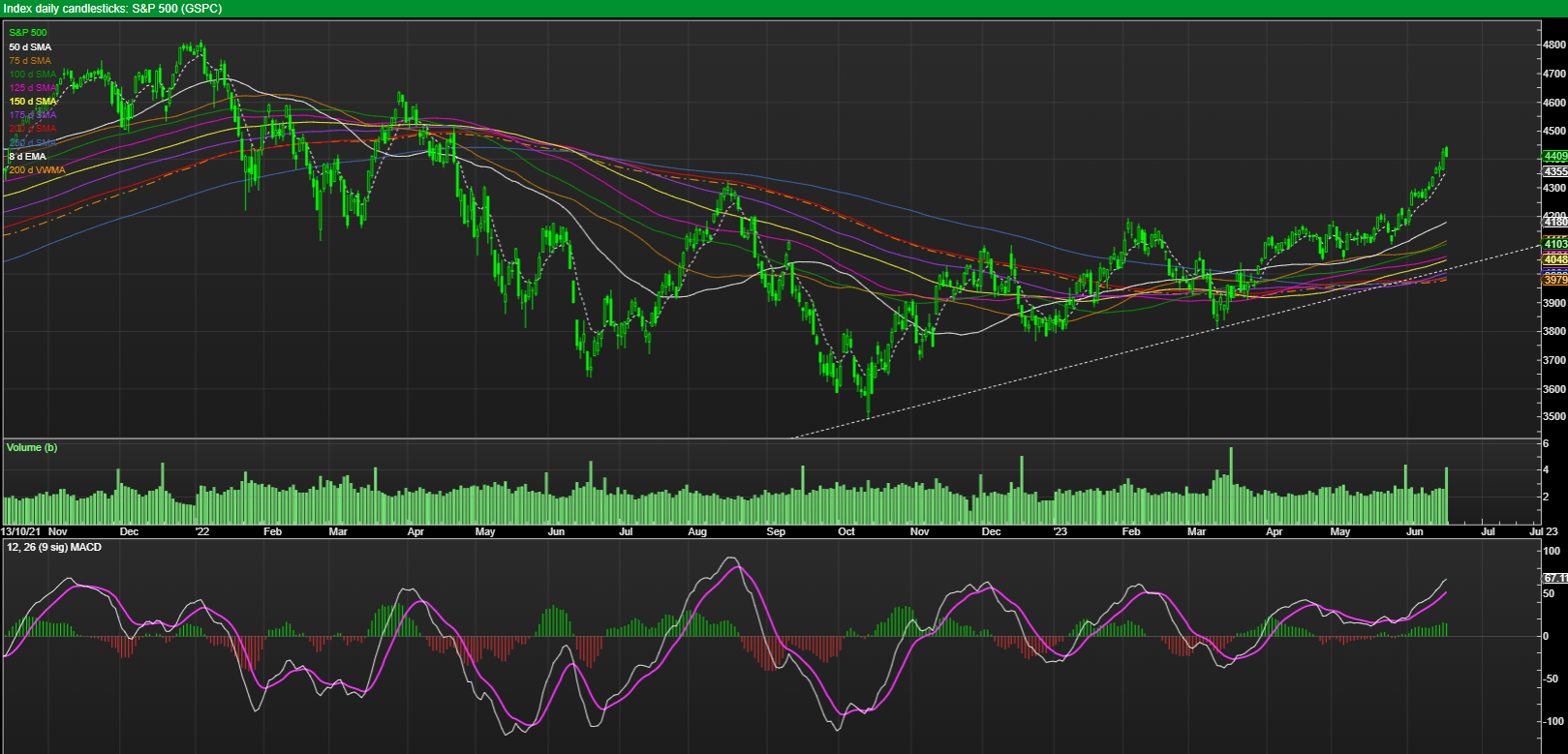
Task: Click the S&P 500 legend label
Action: click(28, 33)
